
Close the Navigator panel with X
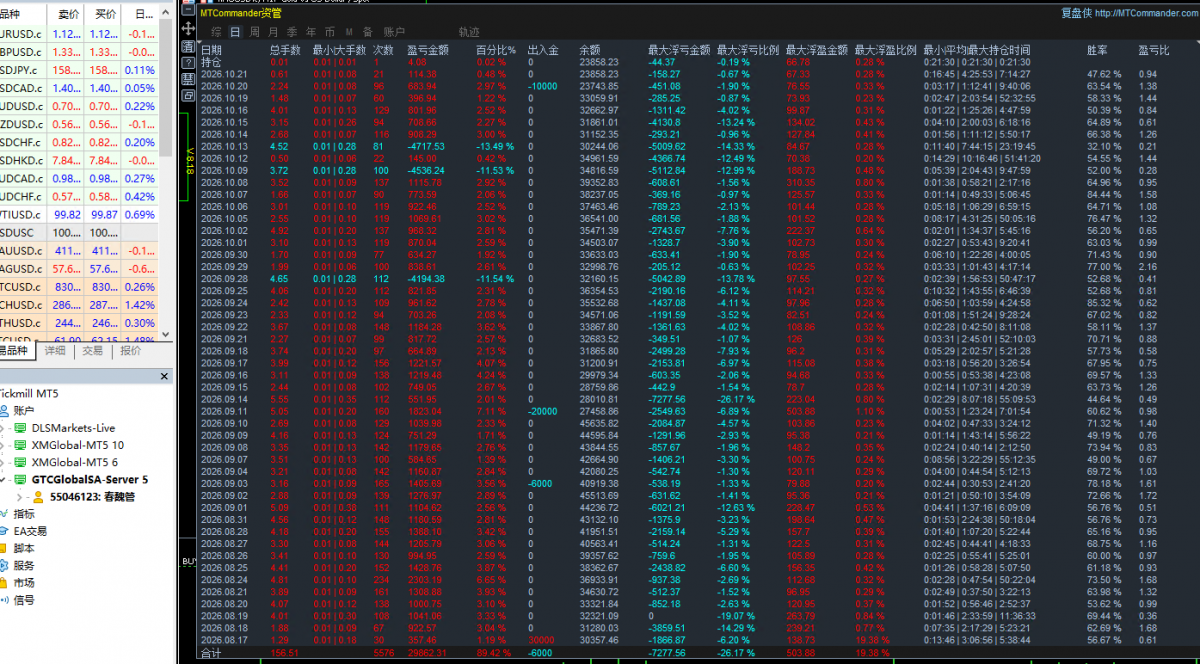click(165, 376)
